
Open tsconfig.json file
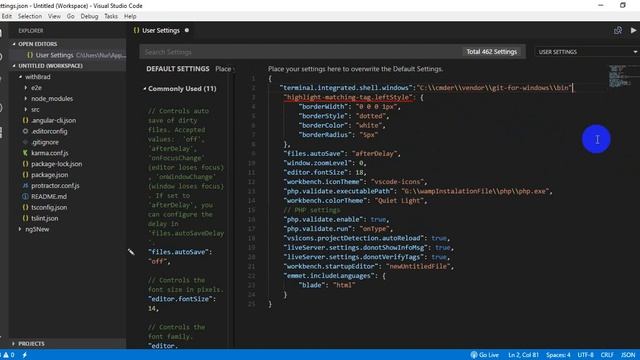50,207
